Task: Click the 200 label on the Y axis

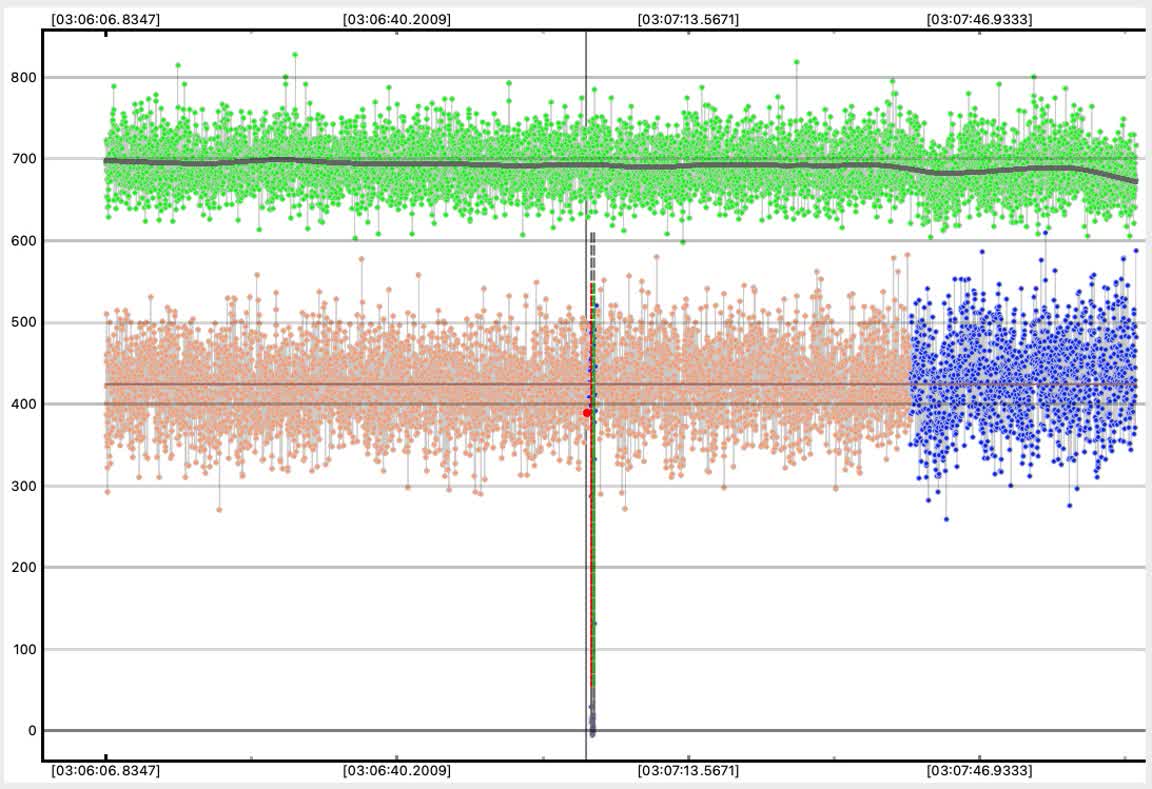Action: (x=23, y=567)
